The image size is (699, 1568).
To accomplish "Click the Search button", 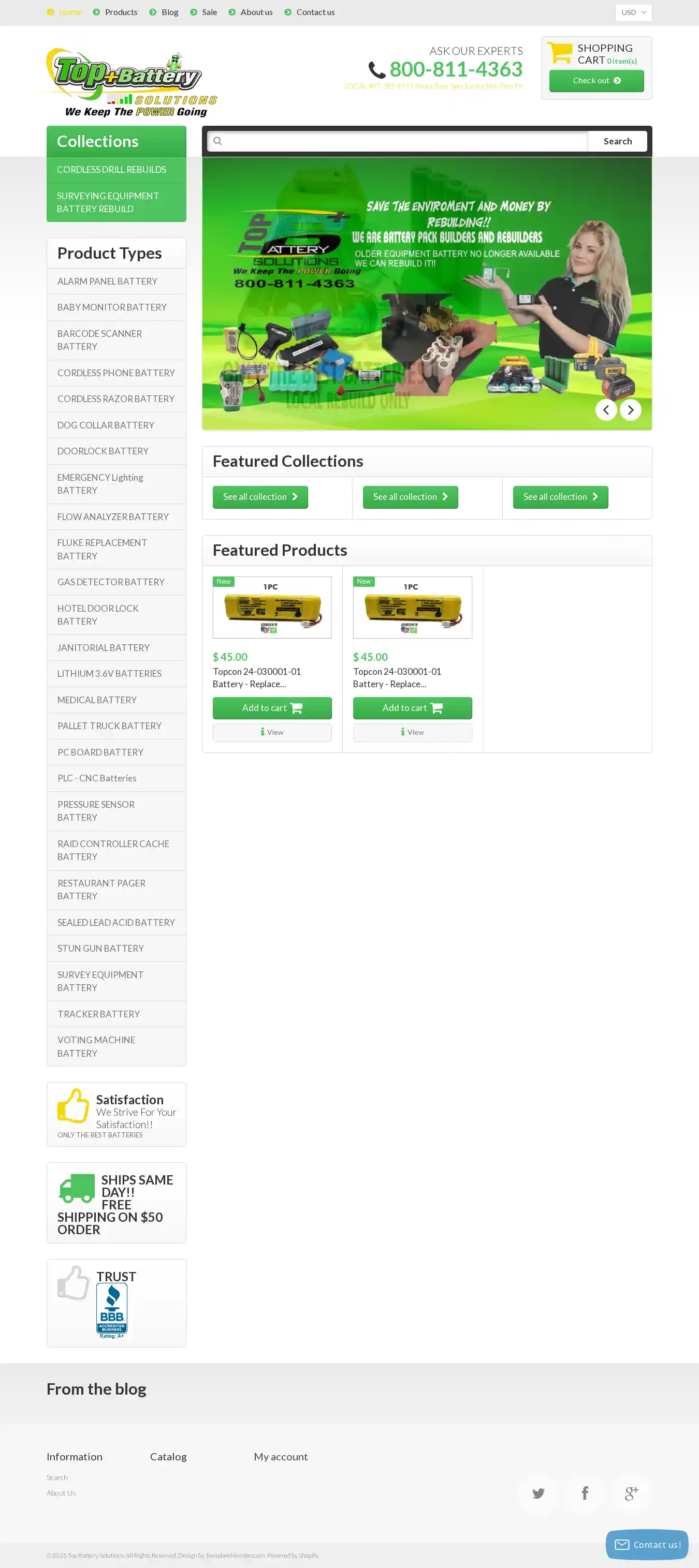I will click(617, 141).
